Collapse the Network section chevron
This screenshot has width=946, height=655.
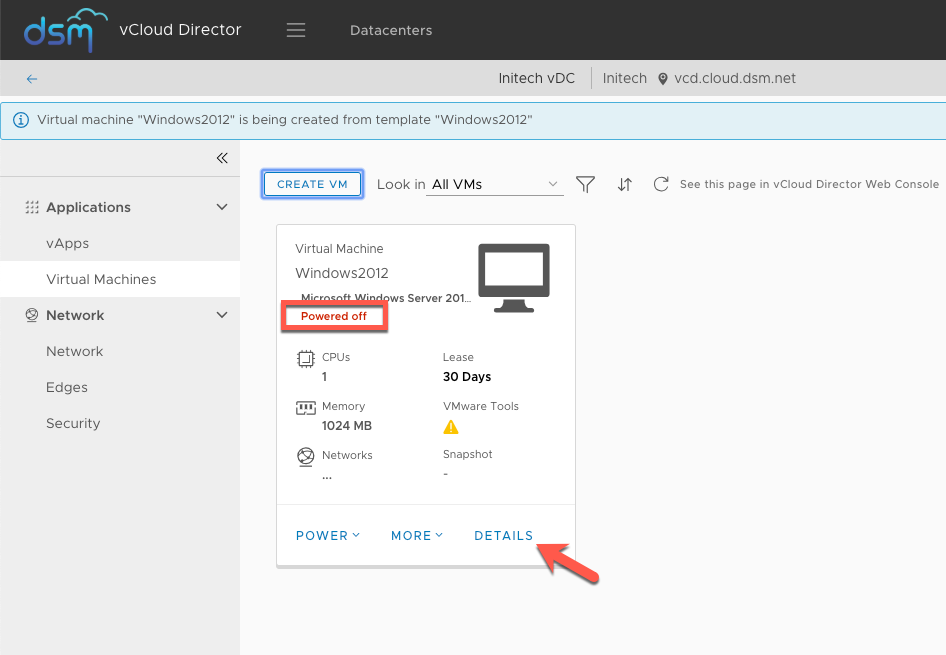(222, 315)
